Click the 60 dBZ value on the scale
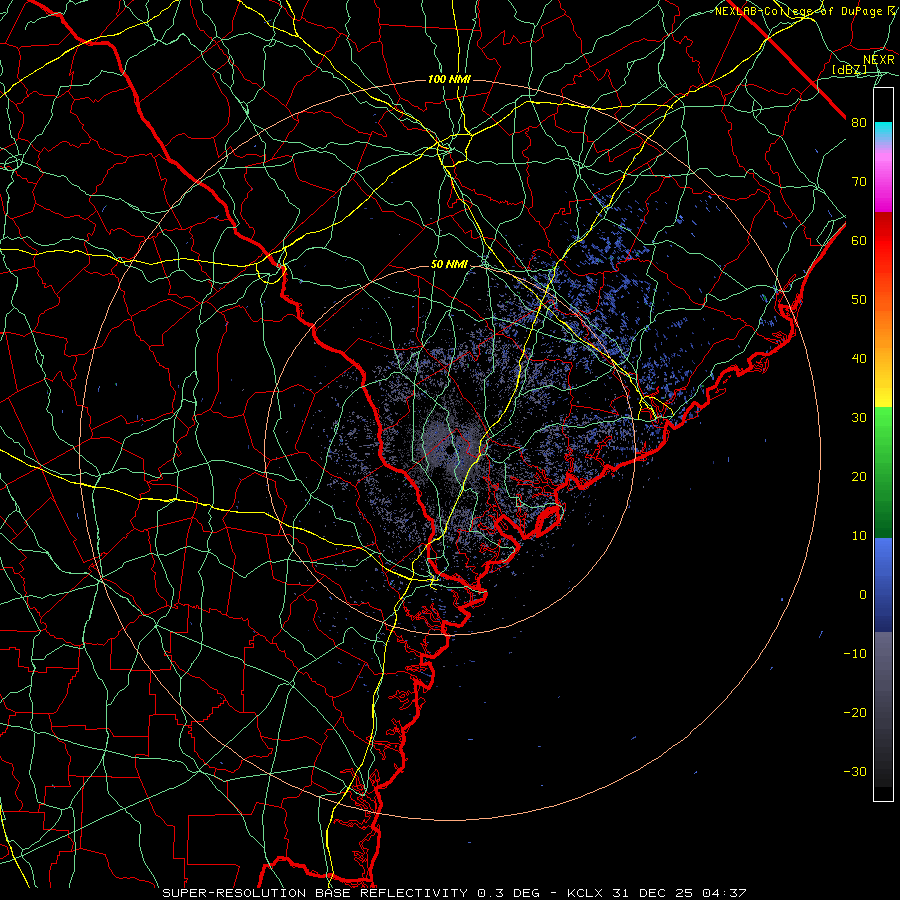Screen dimensions: 900x900 (859, 240)
